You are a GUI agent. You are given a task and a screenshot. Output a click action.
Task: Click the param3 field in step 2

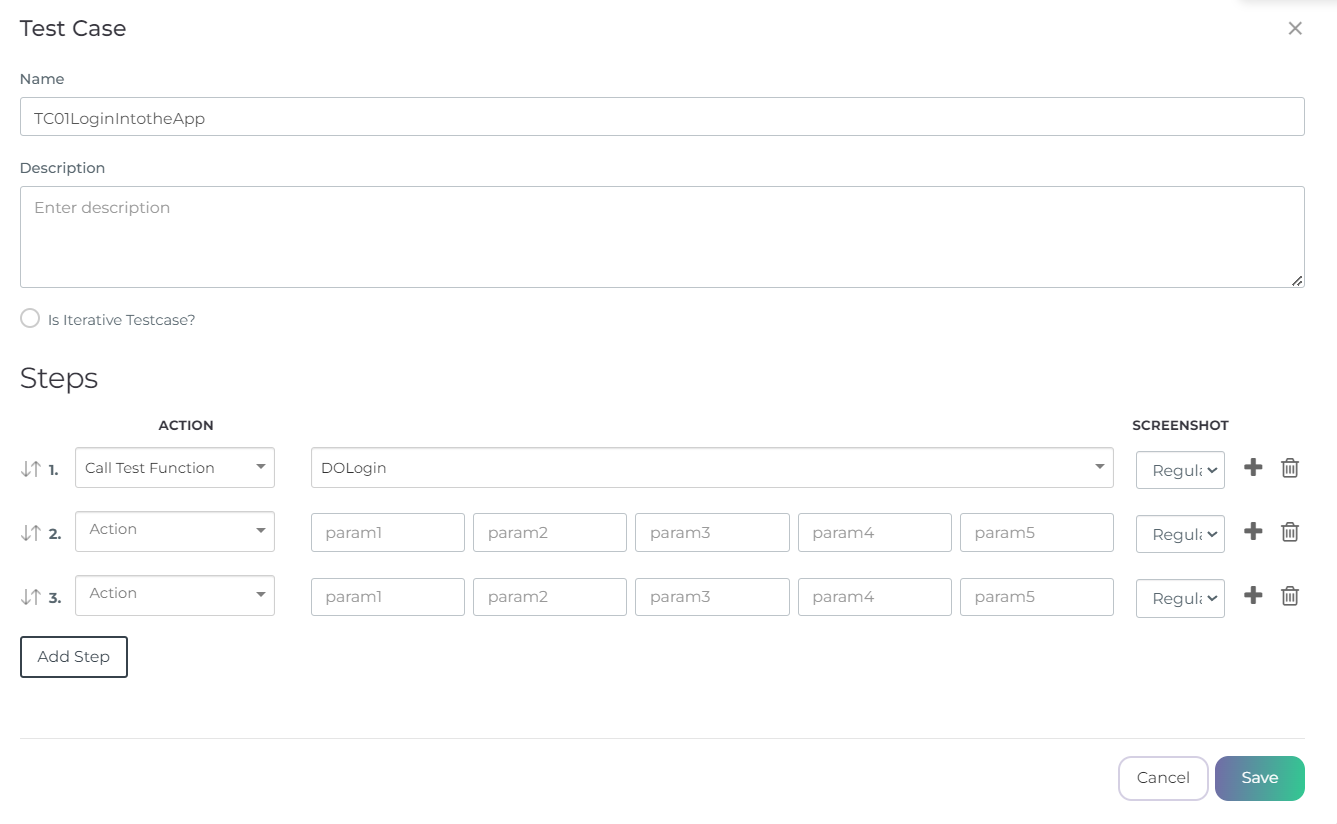(712, 532)
